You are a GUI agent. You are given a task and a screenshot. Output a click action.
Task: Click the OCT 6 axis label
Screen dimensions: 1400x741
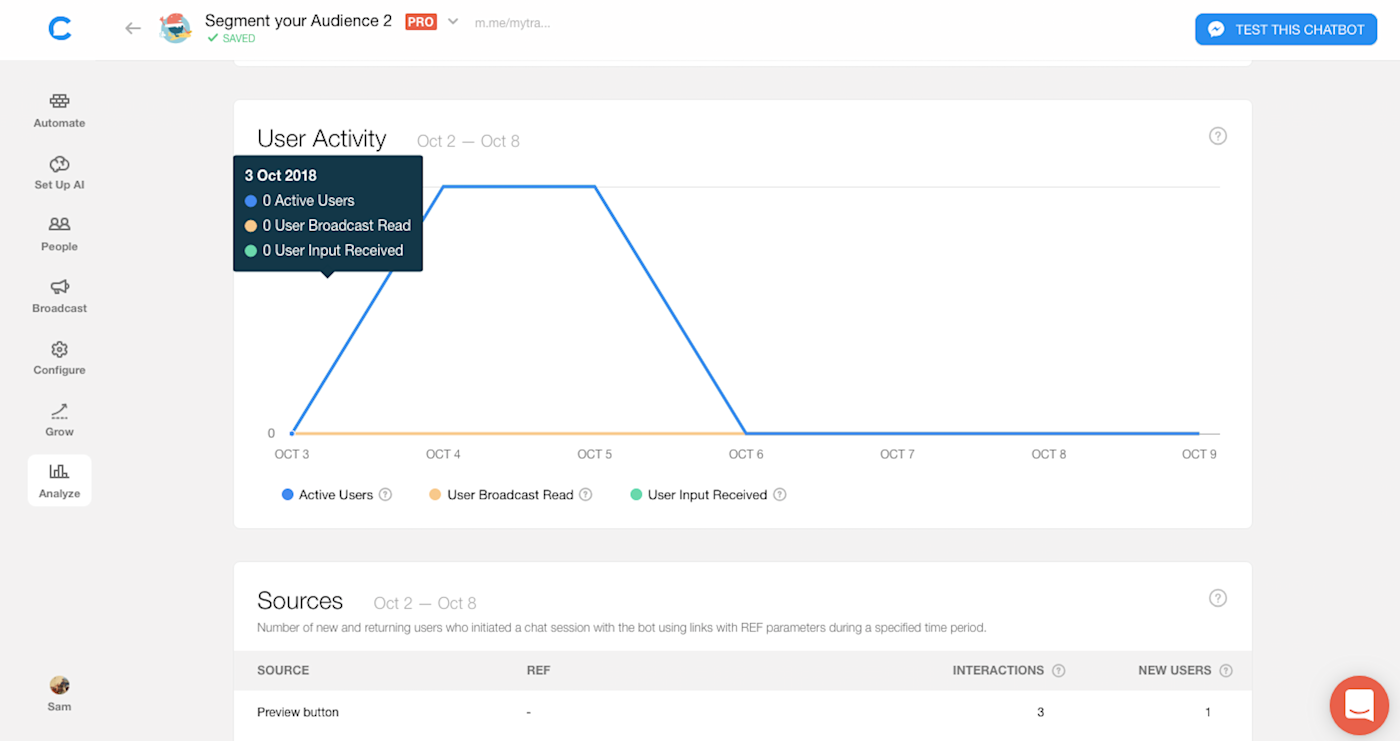coord(746,454)
